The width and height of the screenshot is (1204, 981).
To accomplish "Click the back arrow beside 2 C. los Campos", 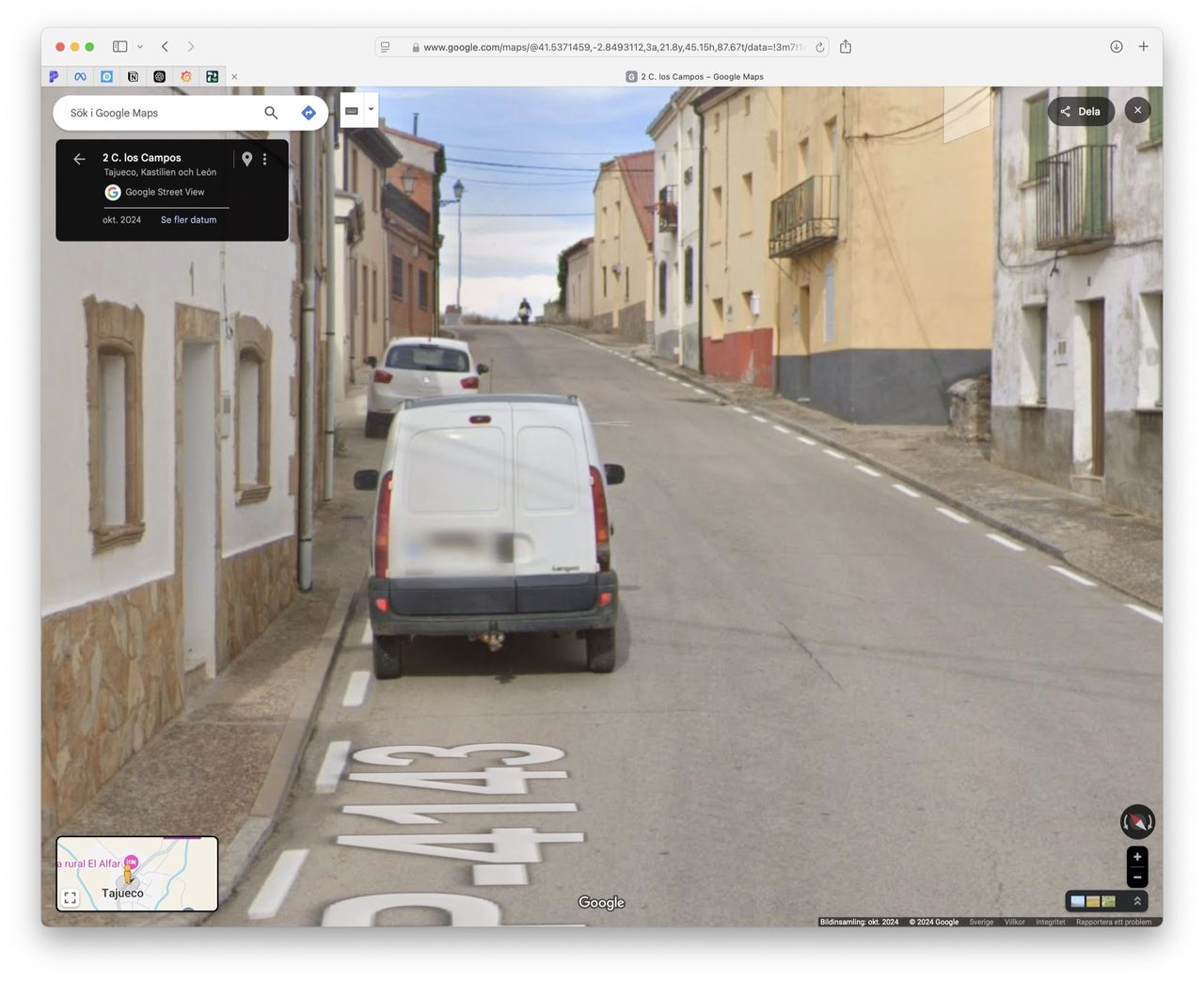I will point(79,159).
